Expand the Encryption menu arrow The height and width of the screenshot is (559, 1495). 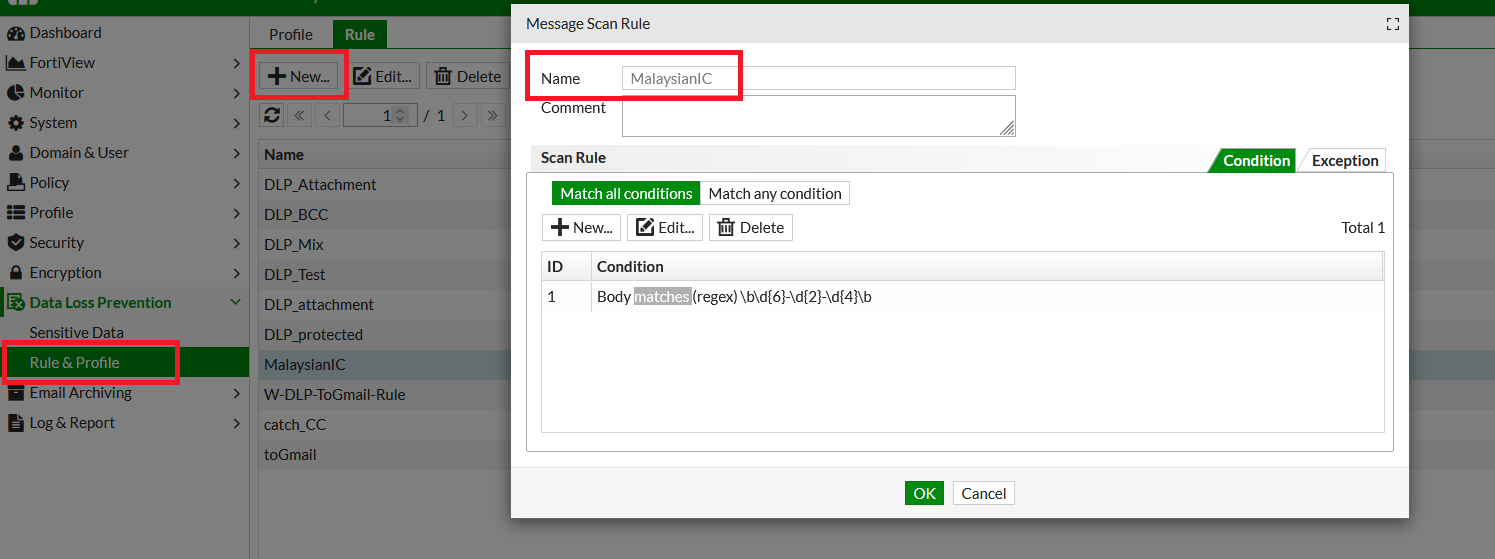point(236,273)
